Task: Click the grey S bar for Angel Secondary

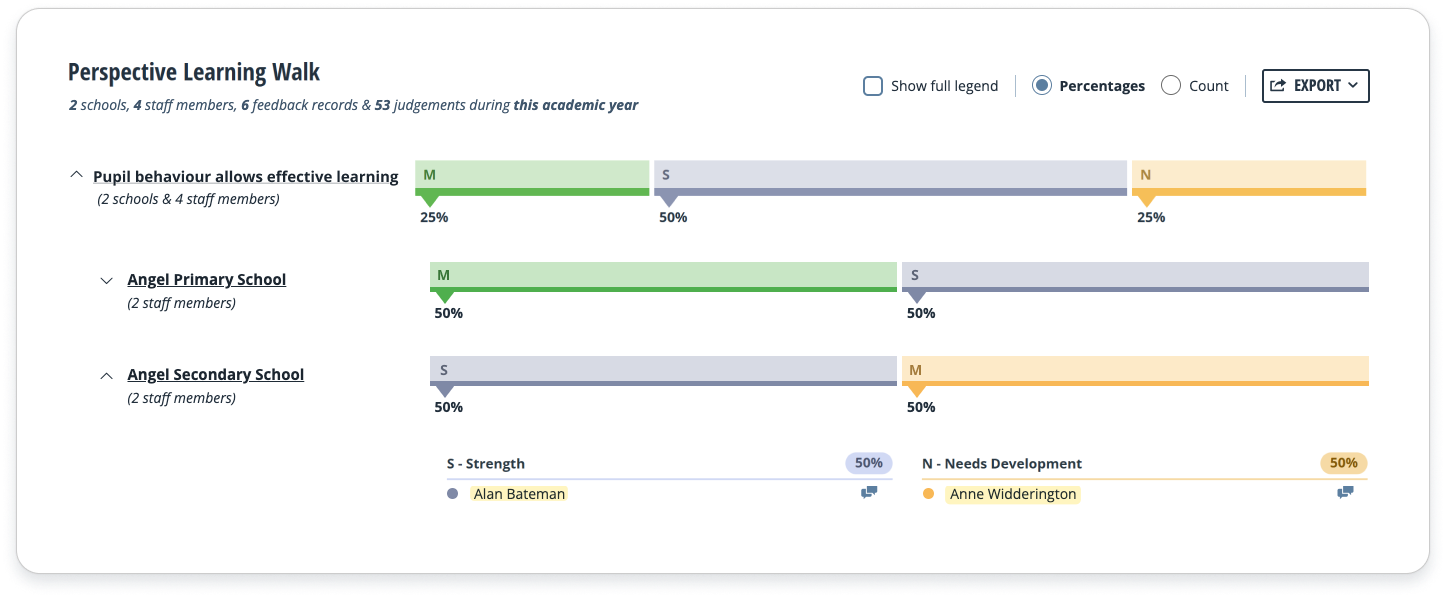Action: [x=663, y=370]
